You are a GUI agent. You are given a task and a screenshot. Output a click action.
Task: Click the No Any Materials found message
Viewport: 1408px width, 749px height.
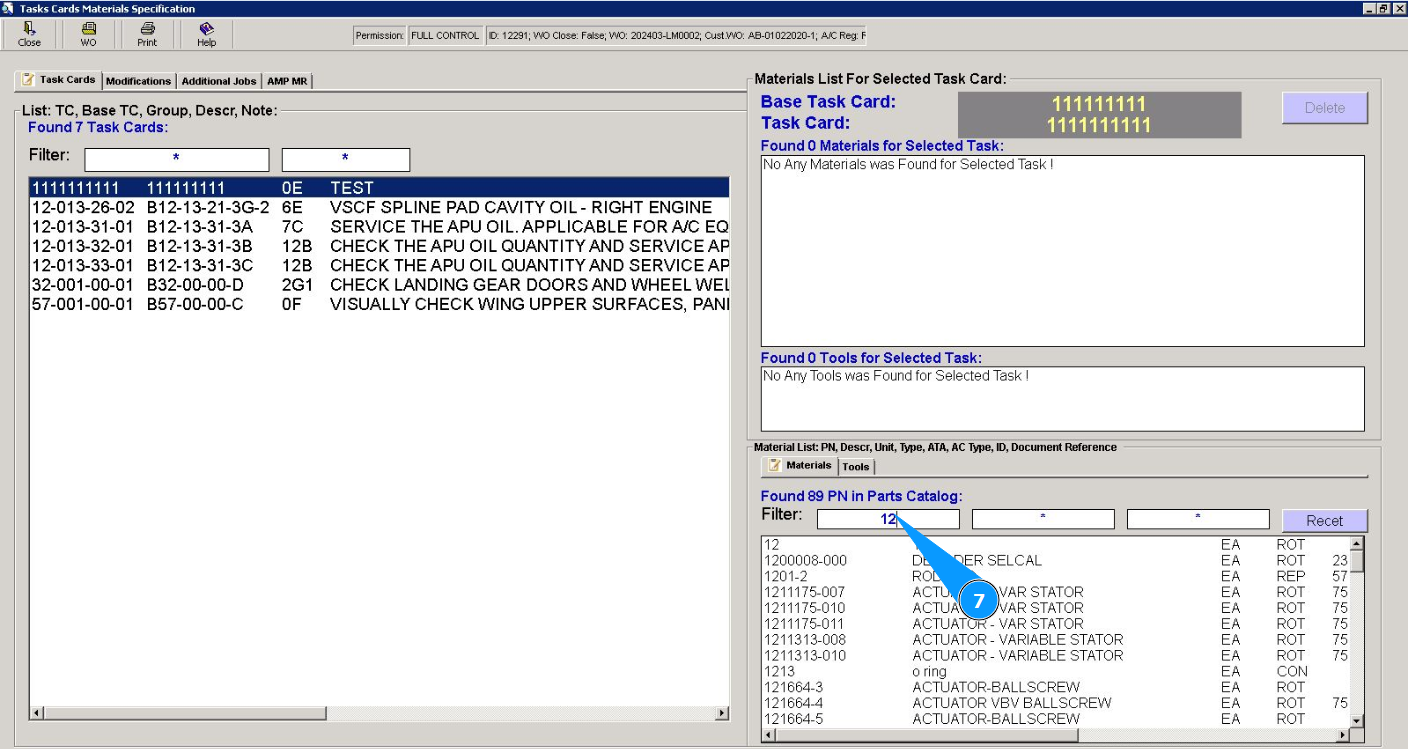pos(908,164)
